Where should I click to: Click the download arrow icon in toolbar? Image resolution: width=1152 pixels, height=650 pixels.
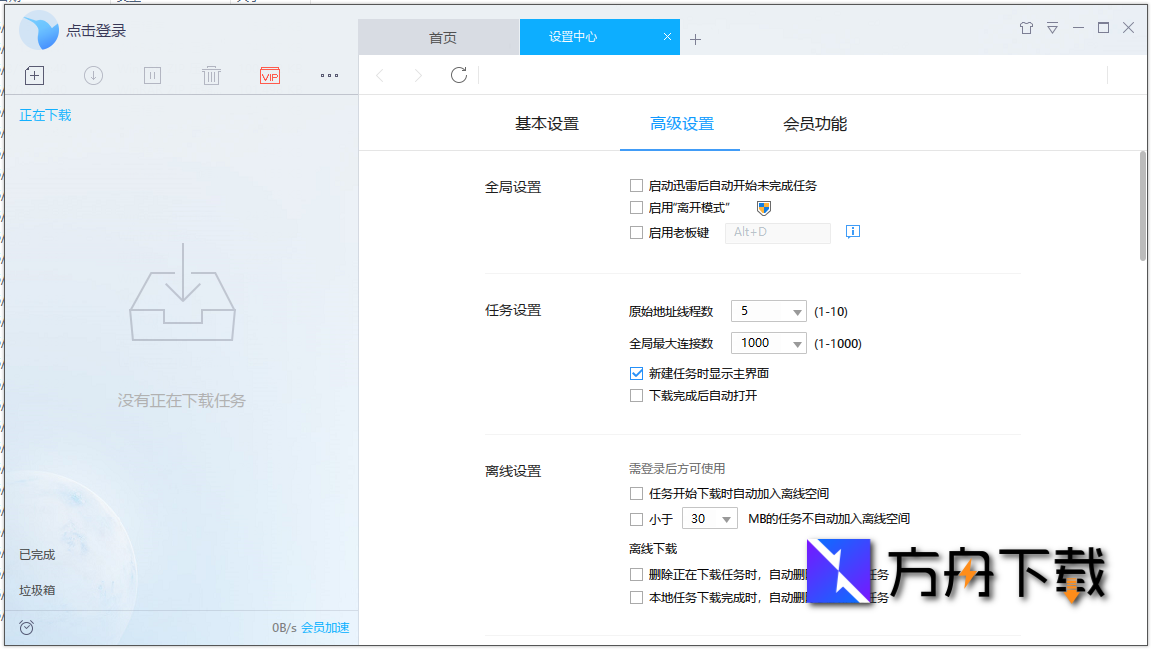pyautogui.click(x=93, y=75)
